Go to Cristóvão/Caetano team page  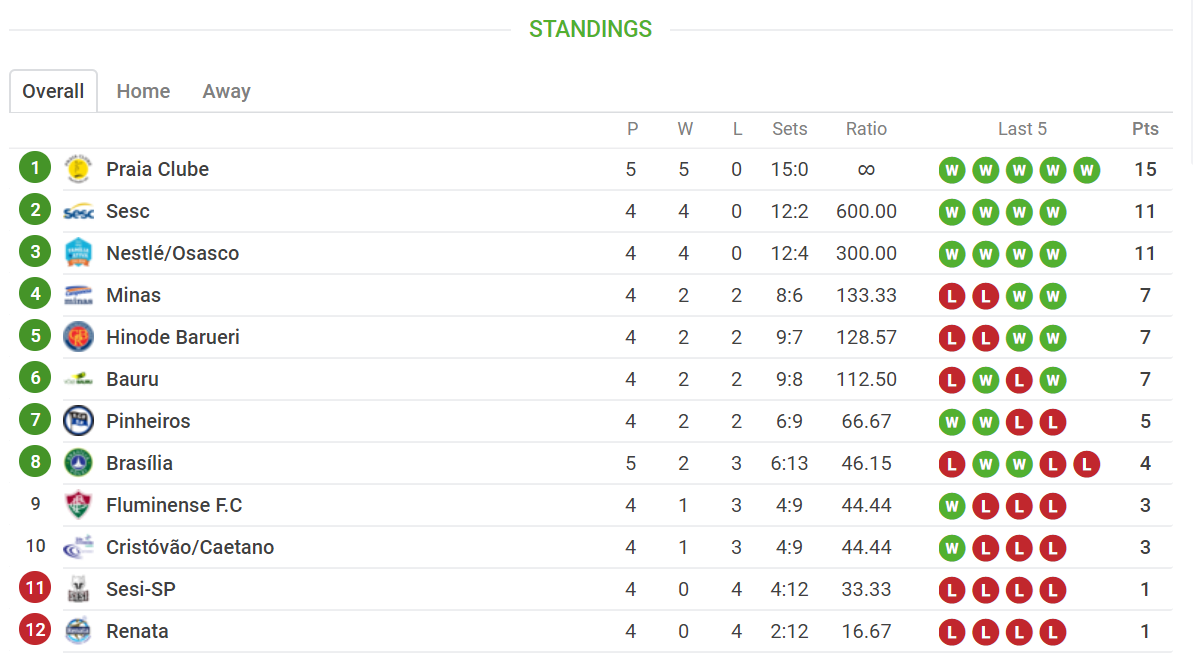(190, 547)
